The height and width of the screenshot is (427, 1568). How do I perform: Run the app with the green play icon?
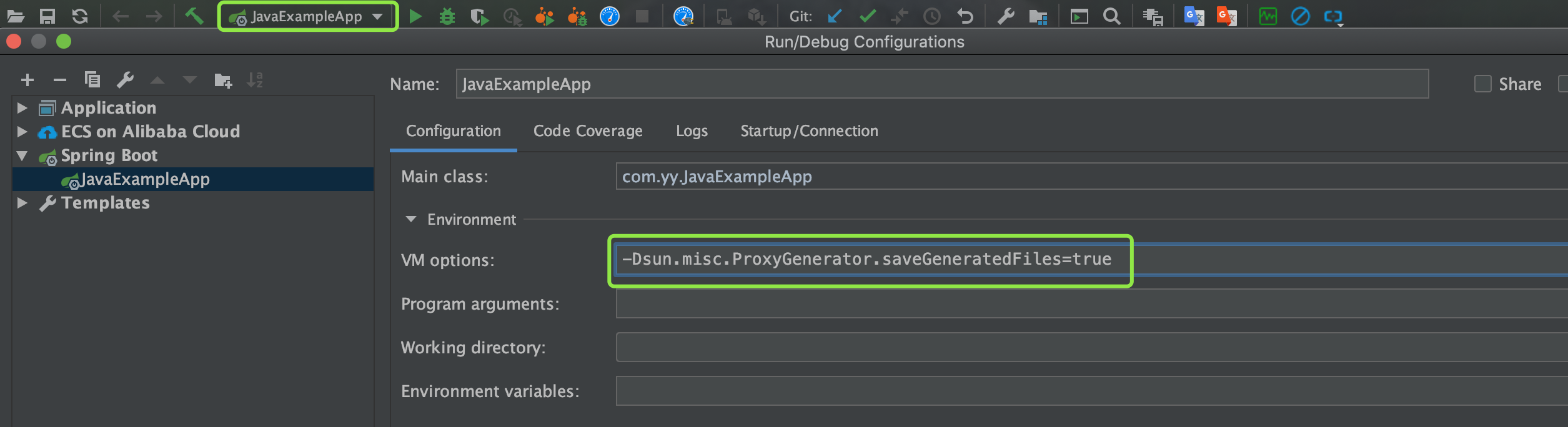coord(415,16)
